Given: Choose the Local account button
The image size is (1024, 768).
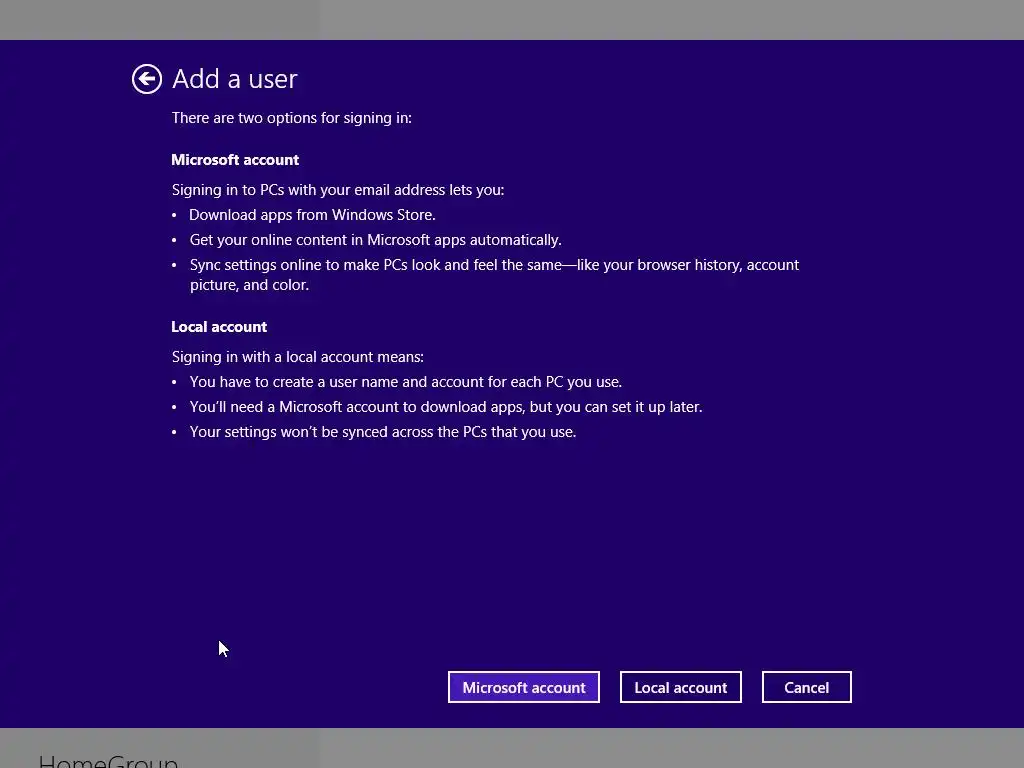Looking at the screenshot, I should coord(680,687).
